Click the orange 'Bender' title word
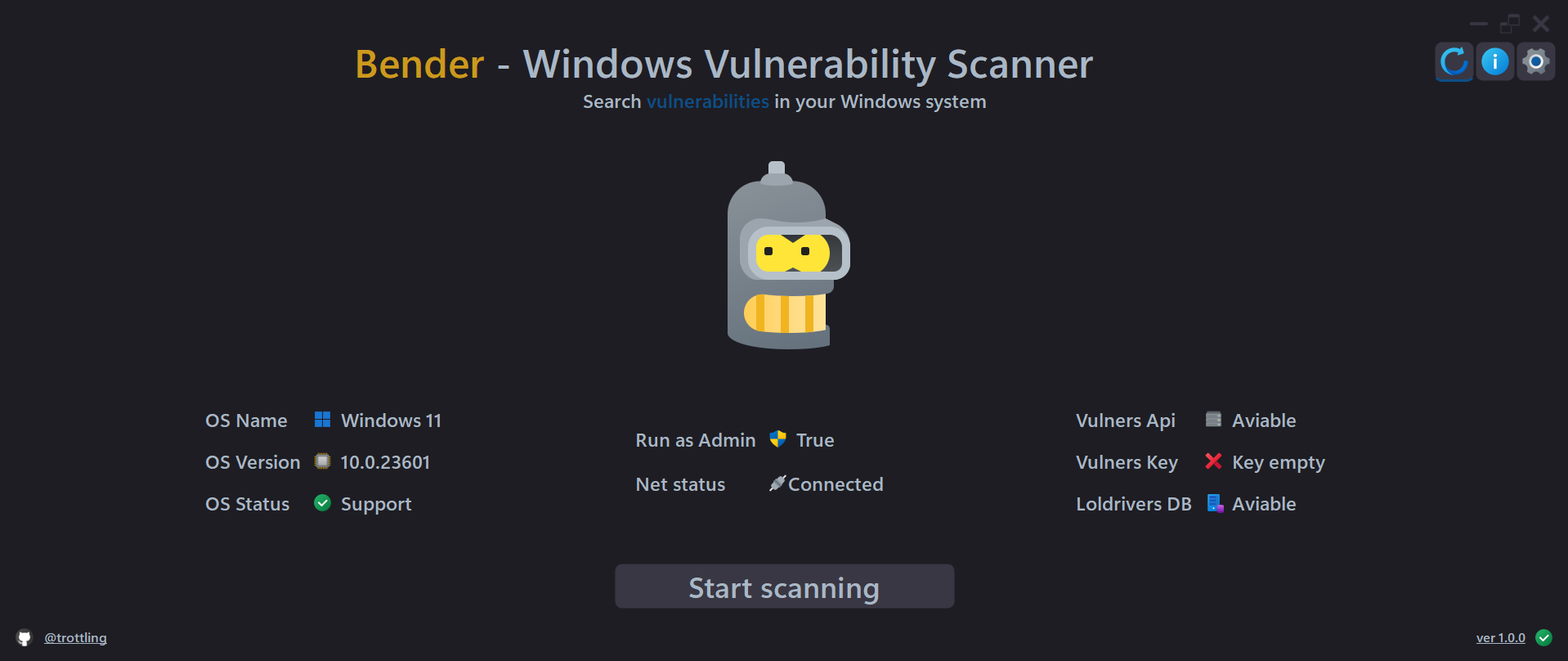The width and height of the screenshot is (1568, 661). (419, 64)
